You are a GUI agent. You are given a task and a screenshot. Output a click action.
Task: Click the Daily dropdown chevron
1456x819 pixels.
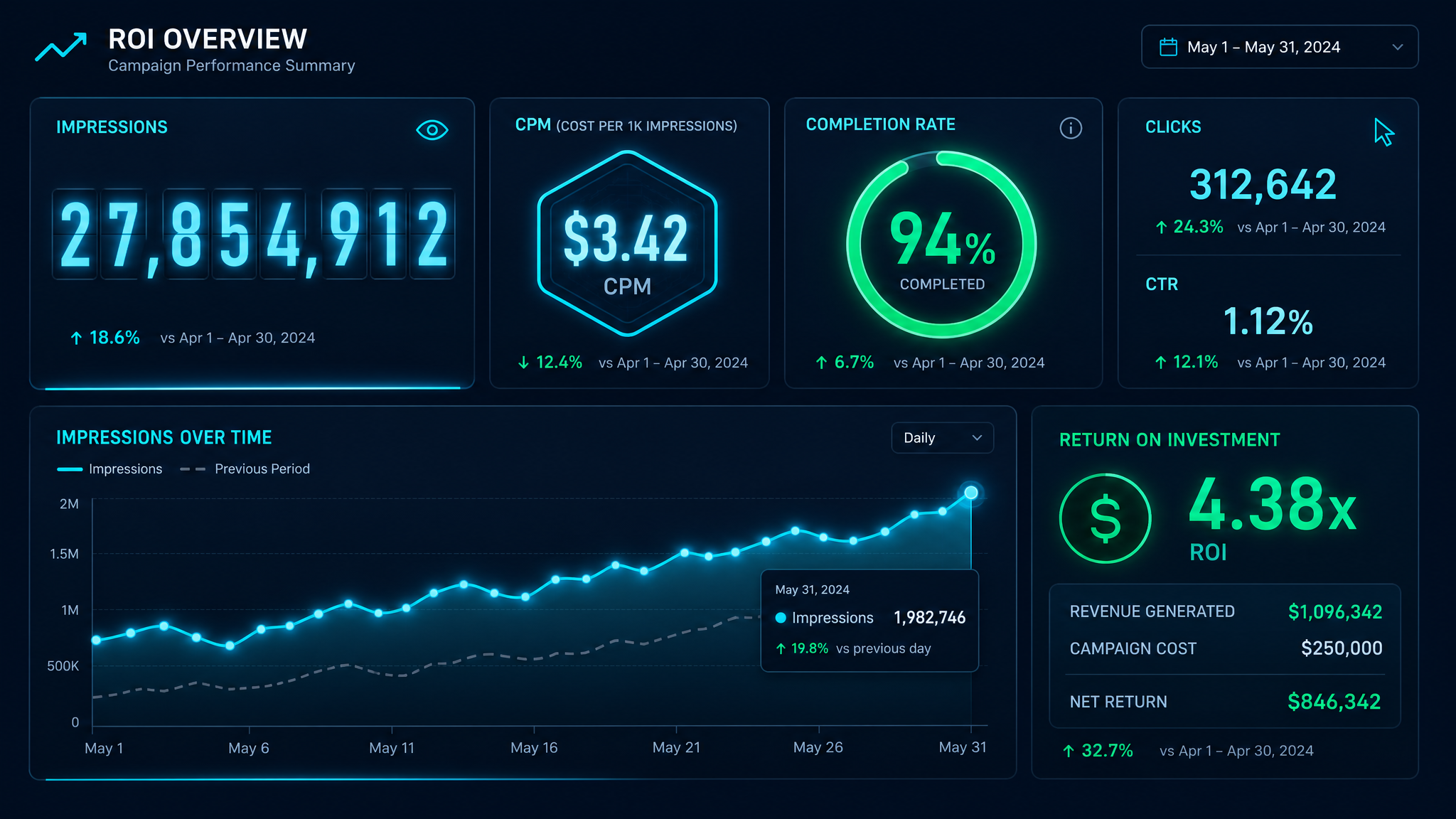(977, 438)
